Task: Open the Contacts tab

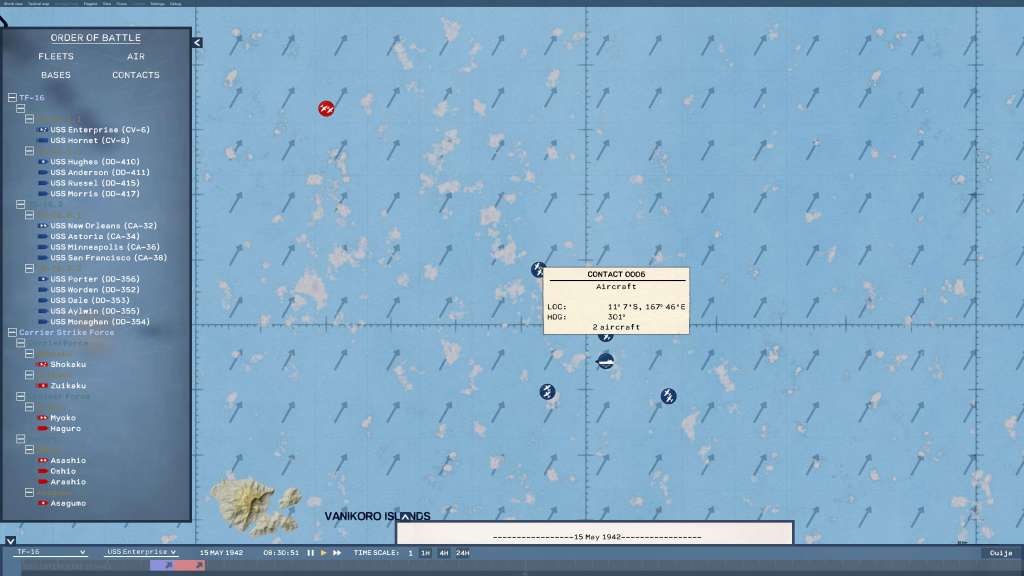Action: (x=136, y=75)
